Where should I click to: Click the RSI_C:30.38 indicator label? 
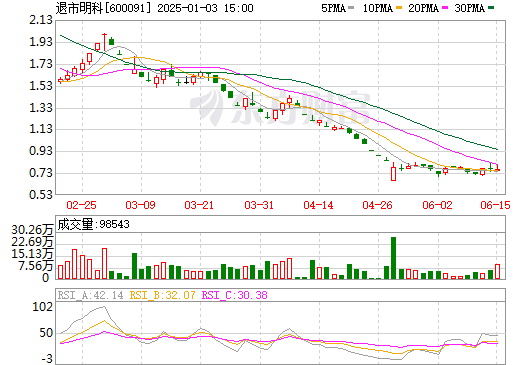pos(235,295)
